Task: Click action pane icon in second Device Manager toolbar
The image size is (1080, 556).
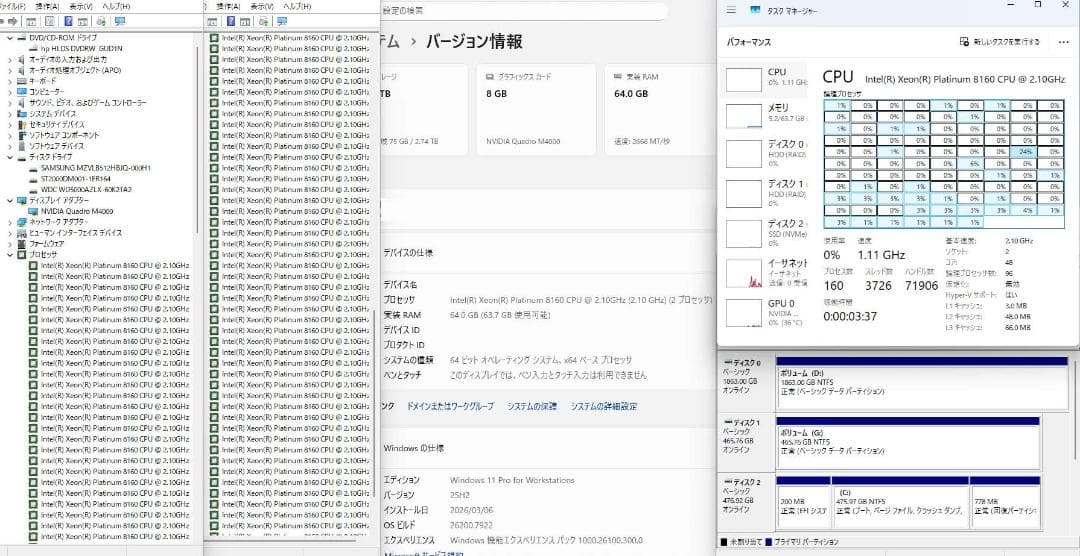Action: click(x=245, y=21)
